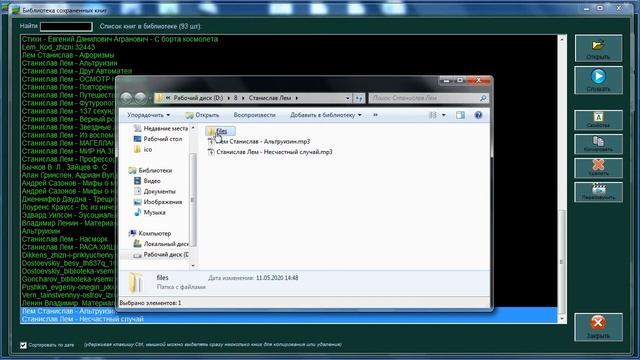Viewport: 640px width, 360px height.
Task: Click folder 8 in the address breadcrumb
Action: [x=236, y=98]
